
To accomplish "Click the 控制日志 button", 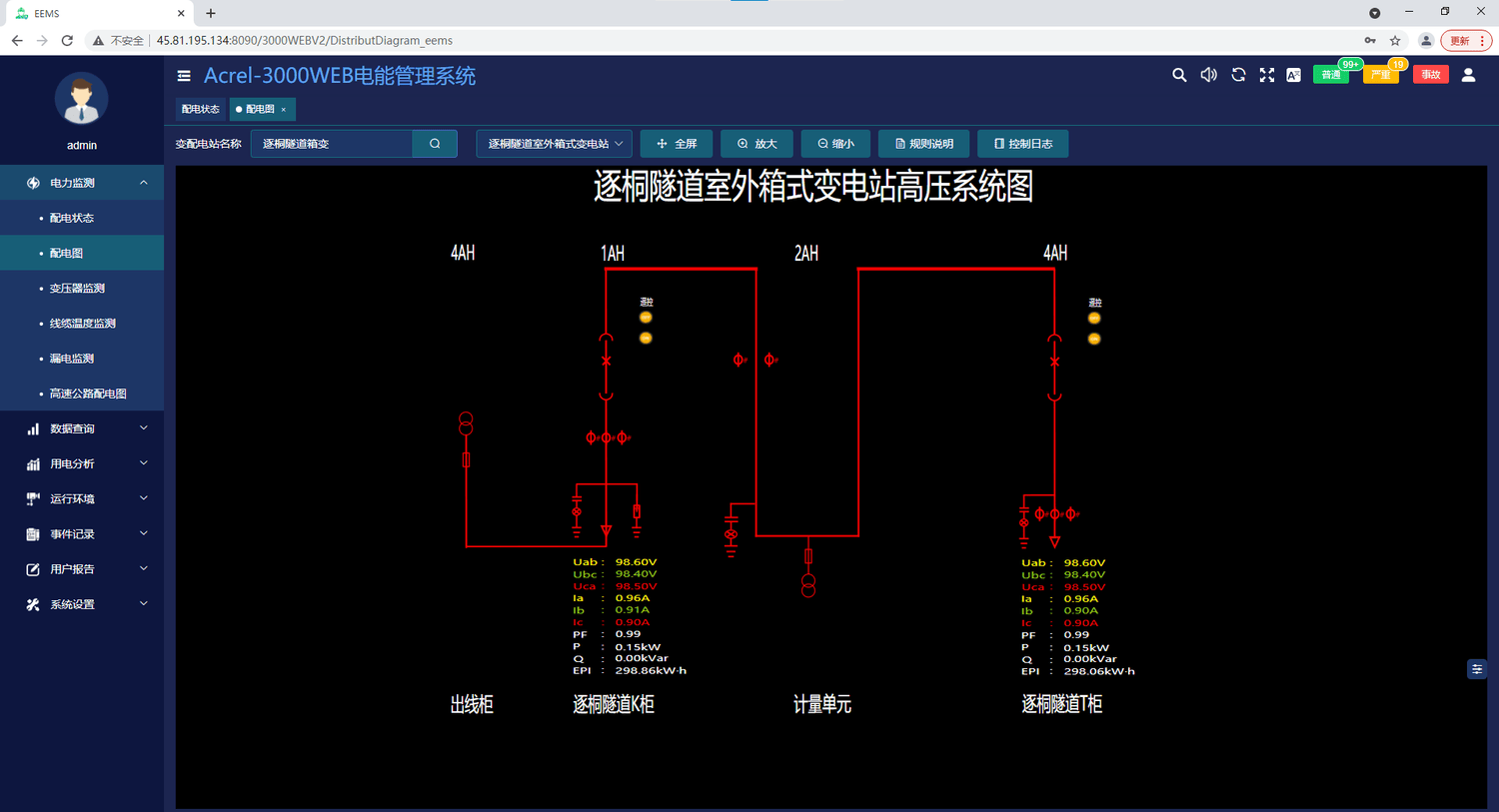I will point(1022,144).
